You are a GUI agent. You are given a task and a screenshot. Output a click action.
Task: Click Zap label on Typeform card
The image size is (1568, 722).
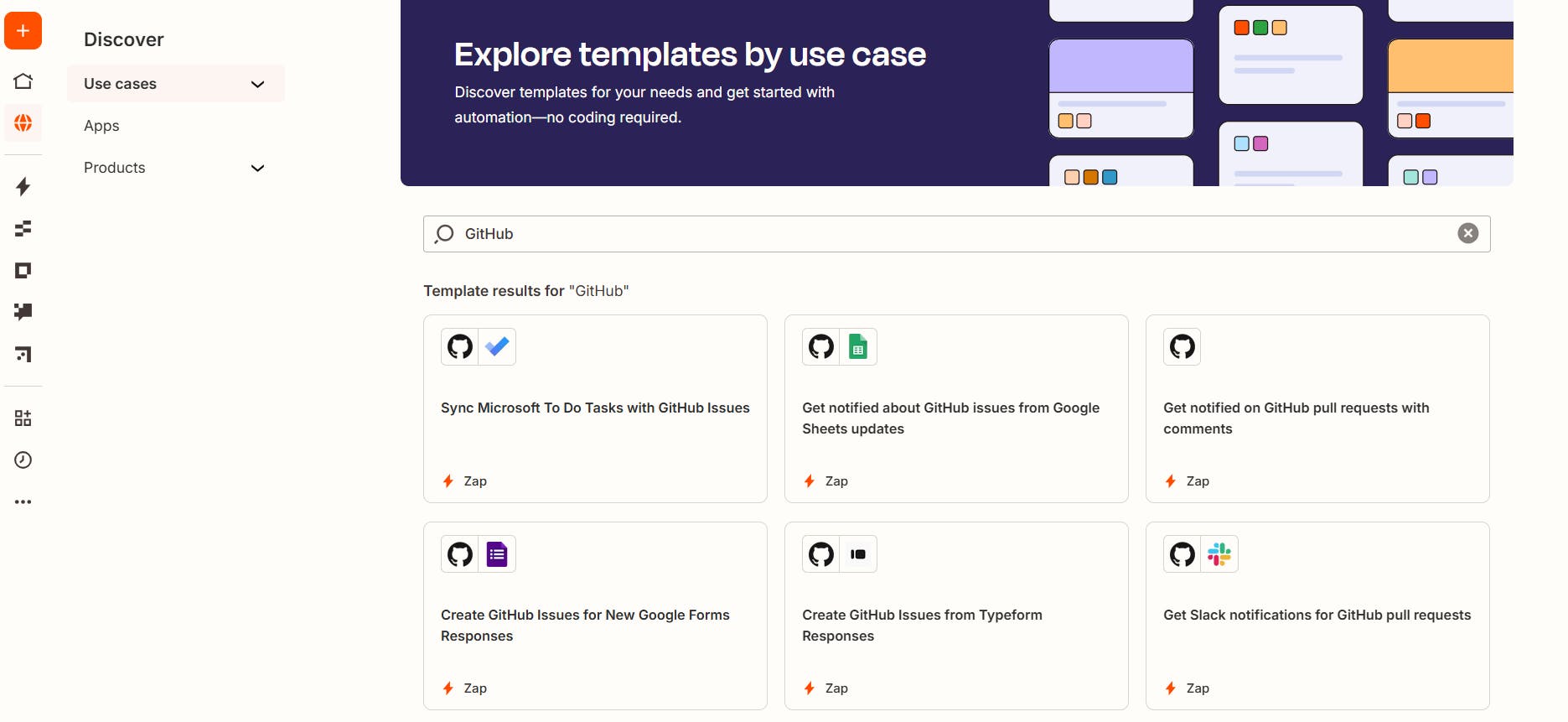(836, 688)
